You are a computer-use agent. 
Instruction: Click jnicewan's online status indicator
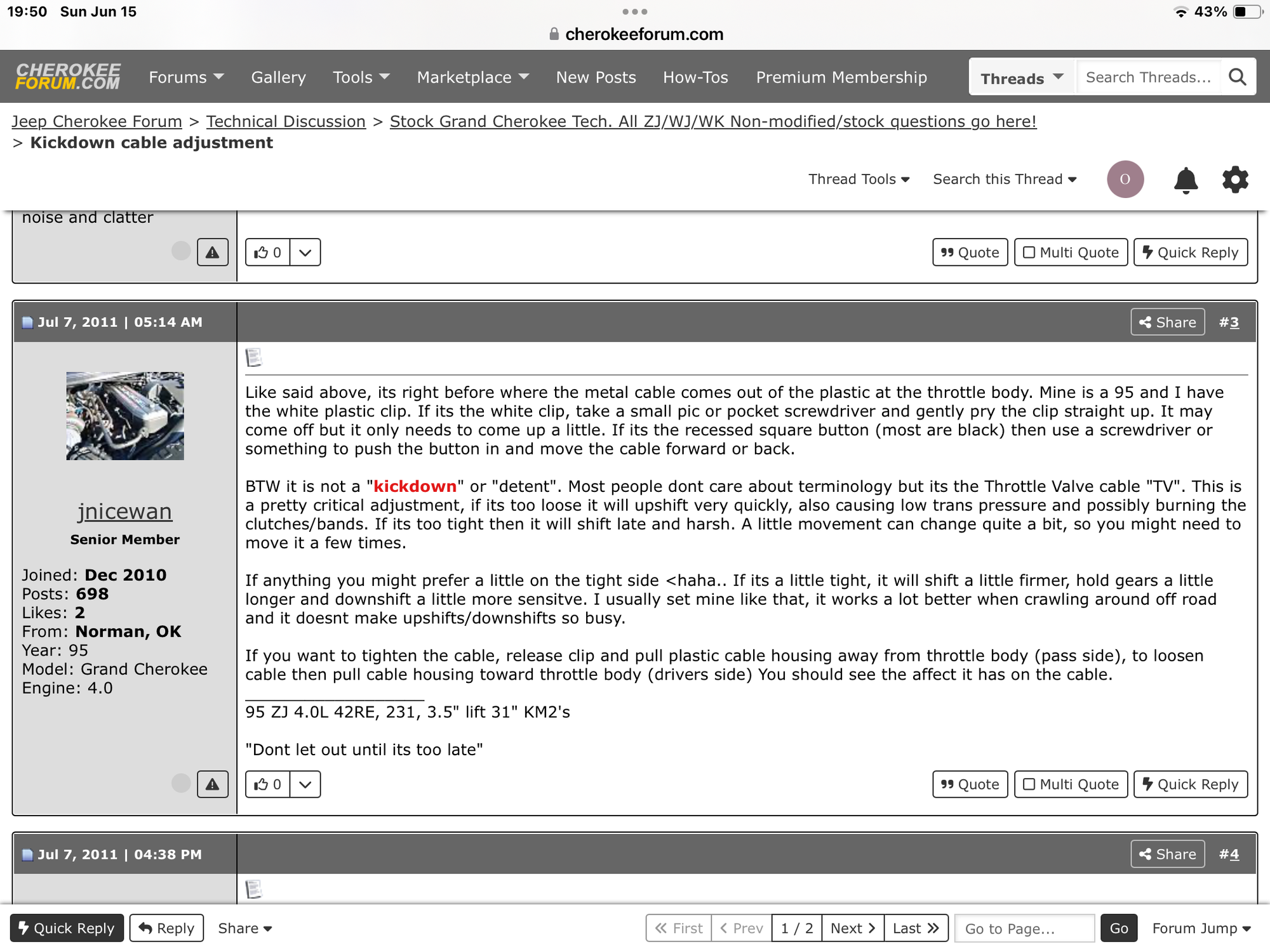pyautogui.click(x=181, y=783)
